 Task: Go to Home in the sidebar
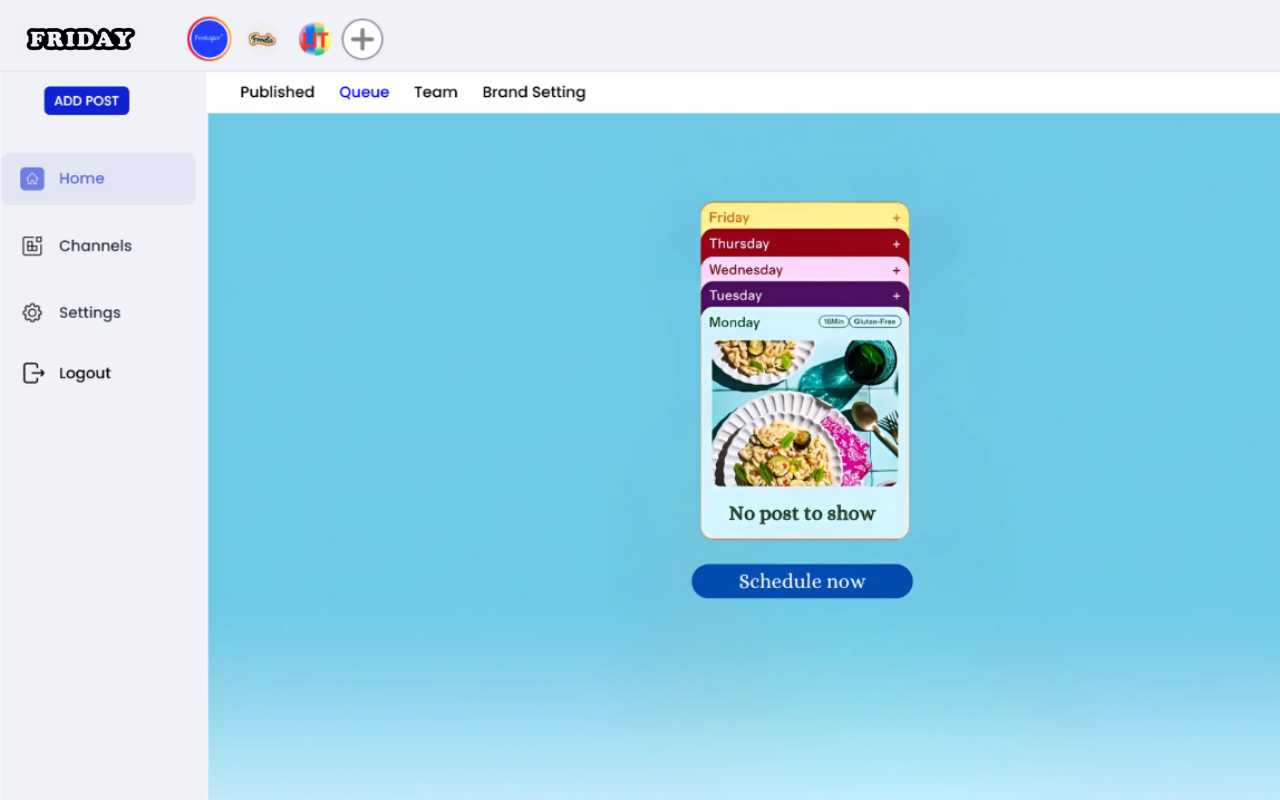click(x=98, y=179)
